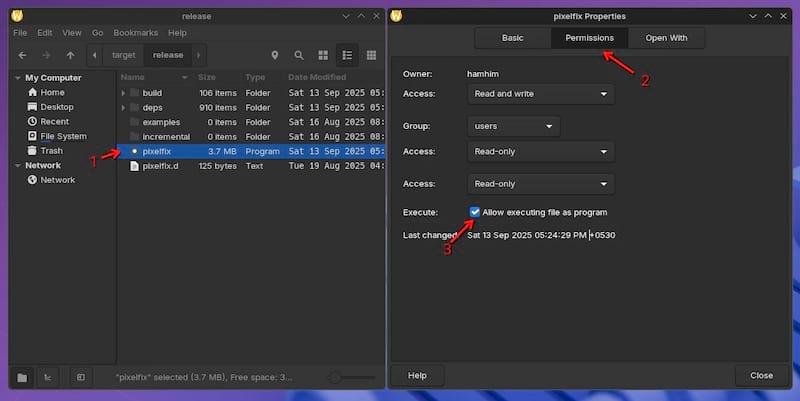Viewport: 800px width, 401px height.
Task: Click the build folder icon
Action: tap(134, 93)
